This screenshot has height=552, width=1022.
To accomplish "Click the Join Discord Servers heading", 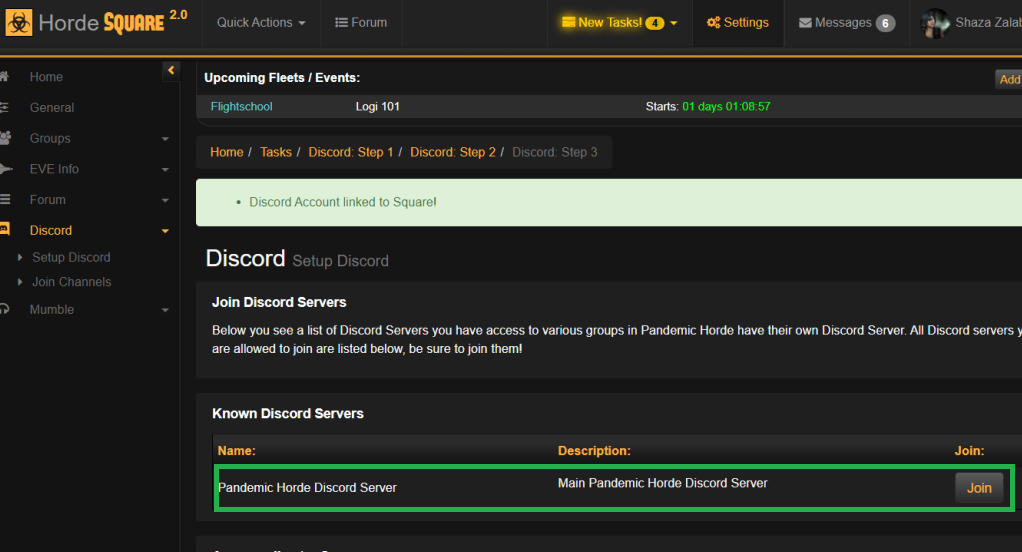I will tap(279, 302).
